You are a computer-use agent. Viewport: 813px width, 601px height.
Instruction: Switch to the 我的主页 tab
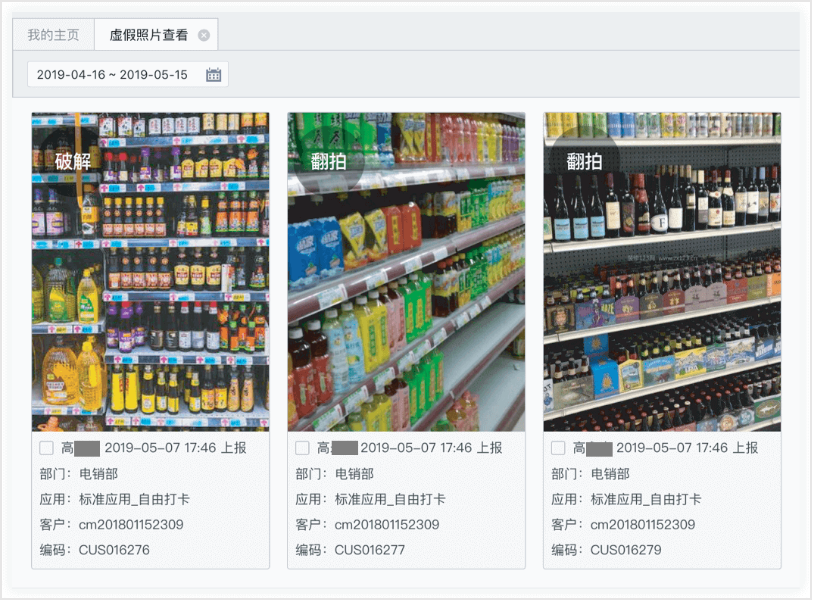pyautogui.click(x=53, y=33)
